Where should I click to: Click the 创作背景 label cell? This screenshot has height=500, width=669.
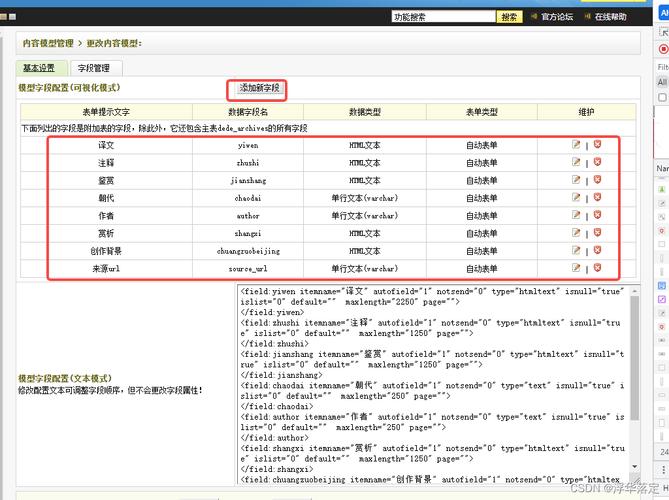(106, 251)
